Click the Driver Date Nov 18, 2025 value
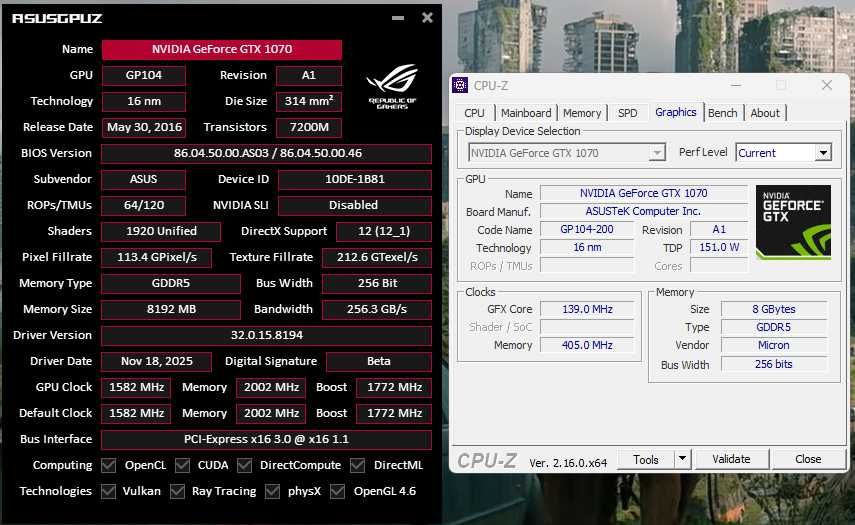The width and height of the screenshot is (855, 525). point(156,361)
